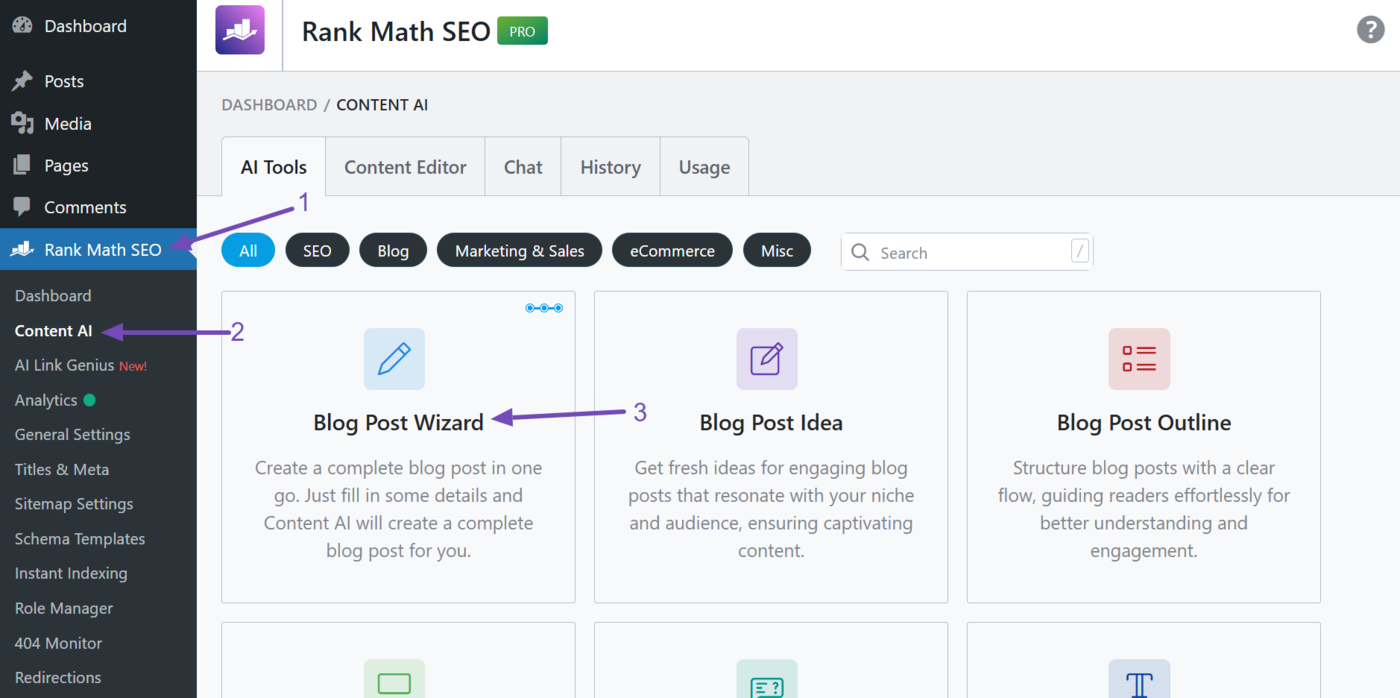The image size is (1400, 698).
Task: Open the Blog Post Wizard title
Action: pyautogui.click(x=398, y=423)
